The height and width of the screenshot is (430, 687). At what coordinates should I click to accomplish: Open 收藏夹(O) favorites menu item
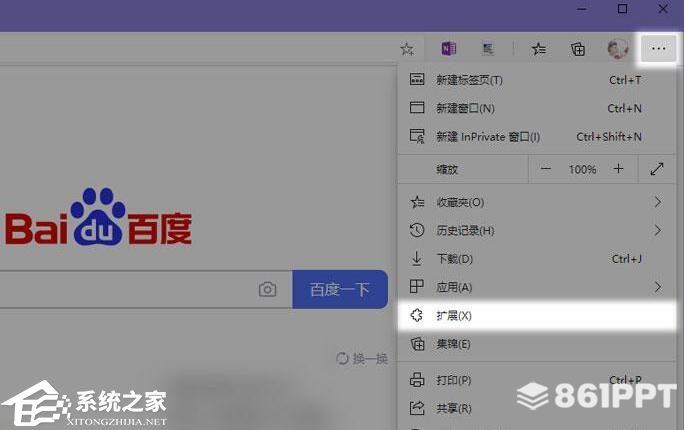[537, 202]
